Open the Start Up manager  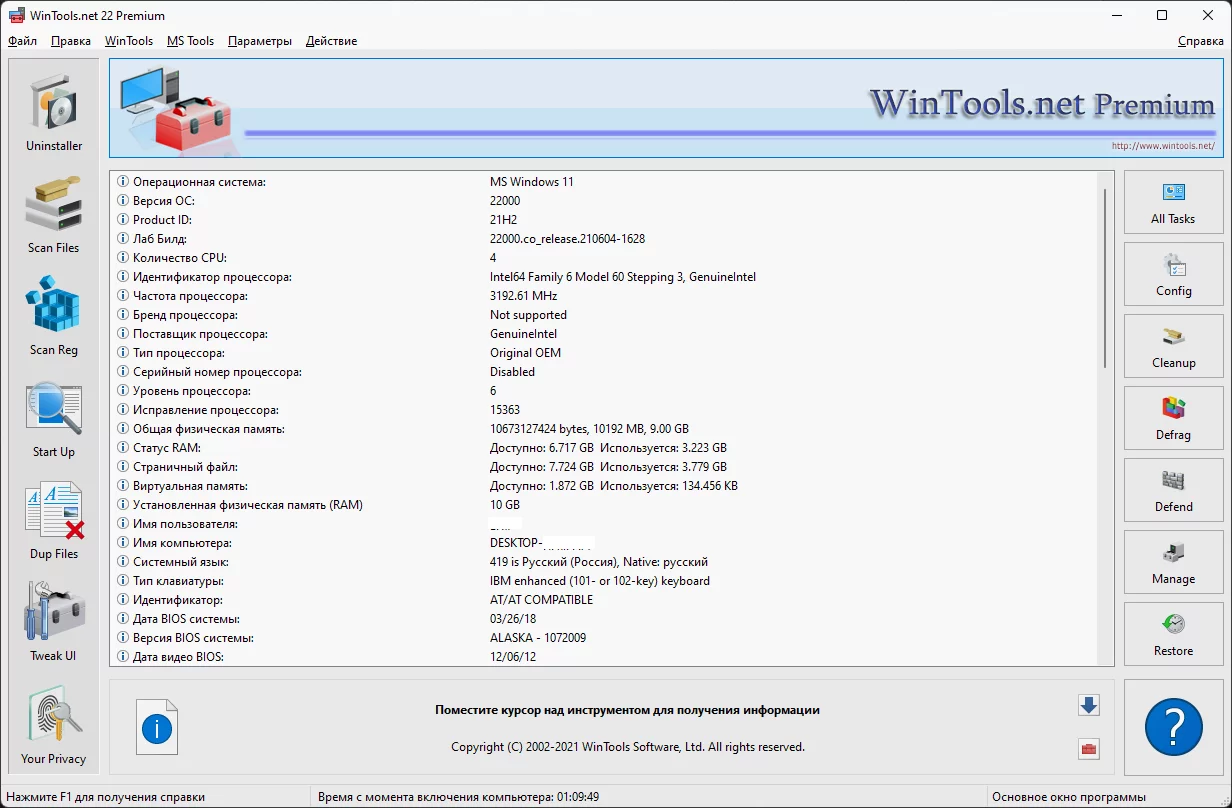click(x=54, y=417)
